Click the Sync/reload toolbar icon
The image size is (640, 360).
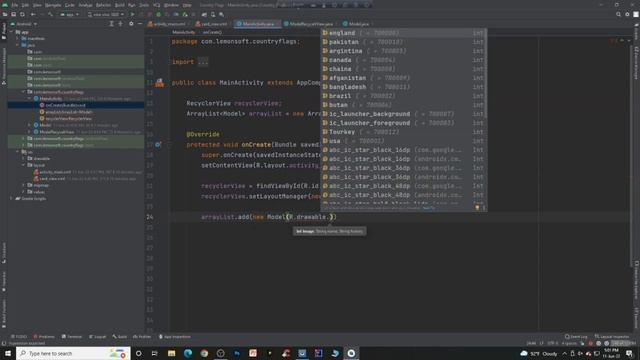[22, 14]
